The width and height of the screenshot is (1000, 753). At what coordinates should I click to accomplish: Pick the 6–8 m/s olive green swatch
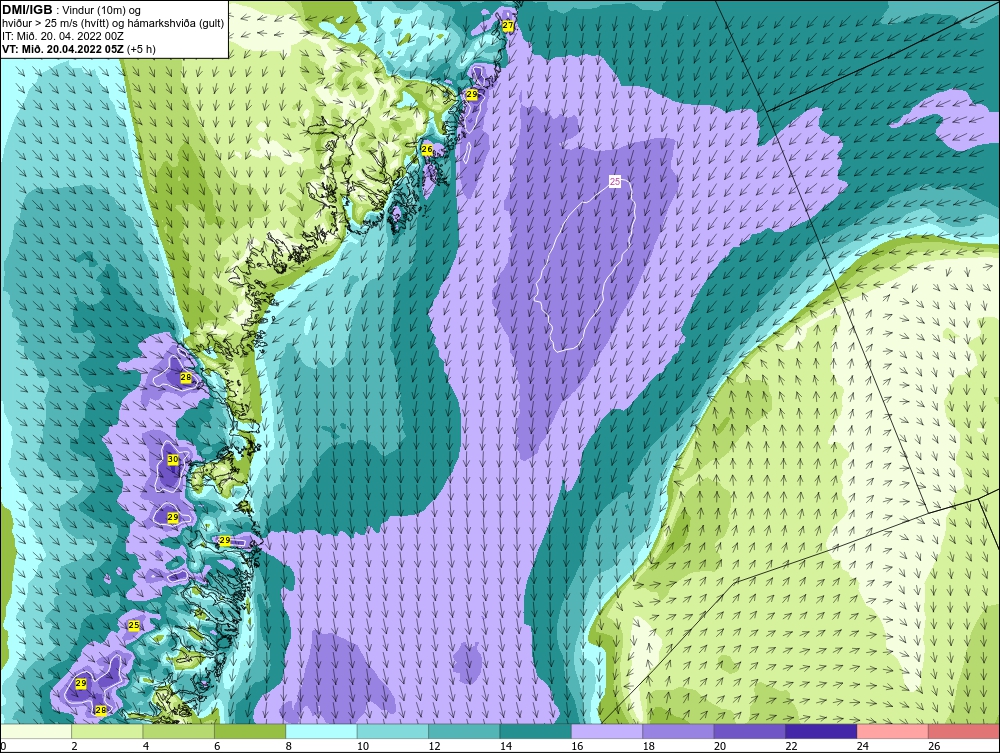click(x=250, y=731)
